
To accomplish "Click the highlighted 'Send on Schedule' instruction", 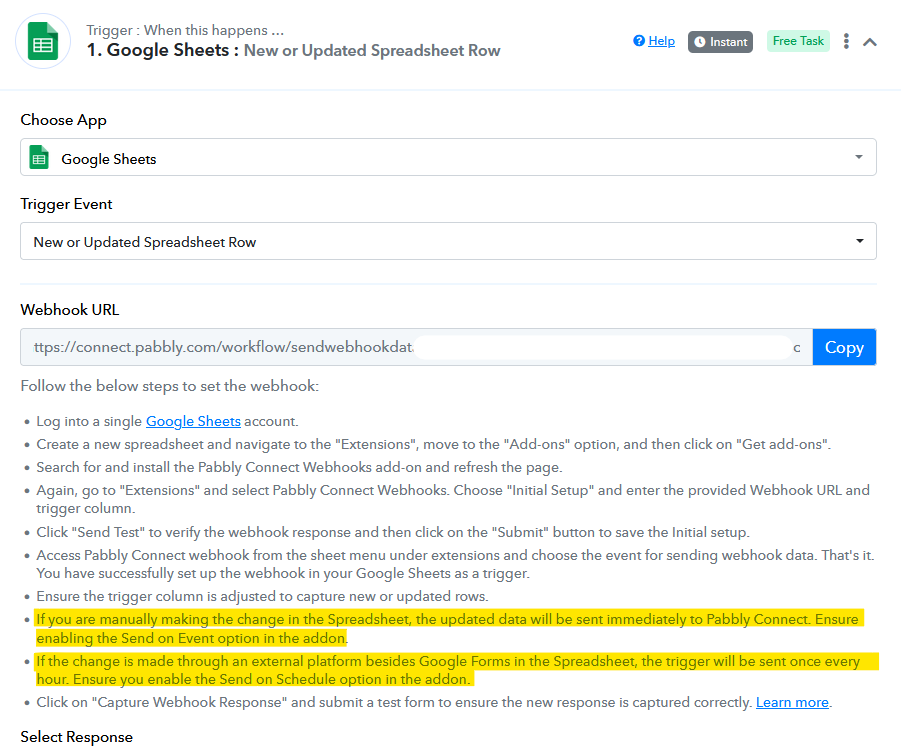I will click(x=456, y=670).
